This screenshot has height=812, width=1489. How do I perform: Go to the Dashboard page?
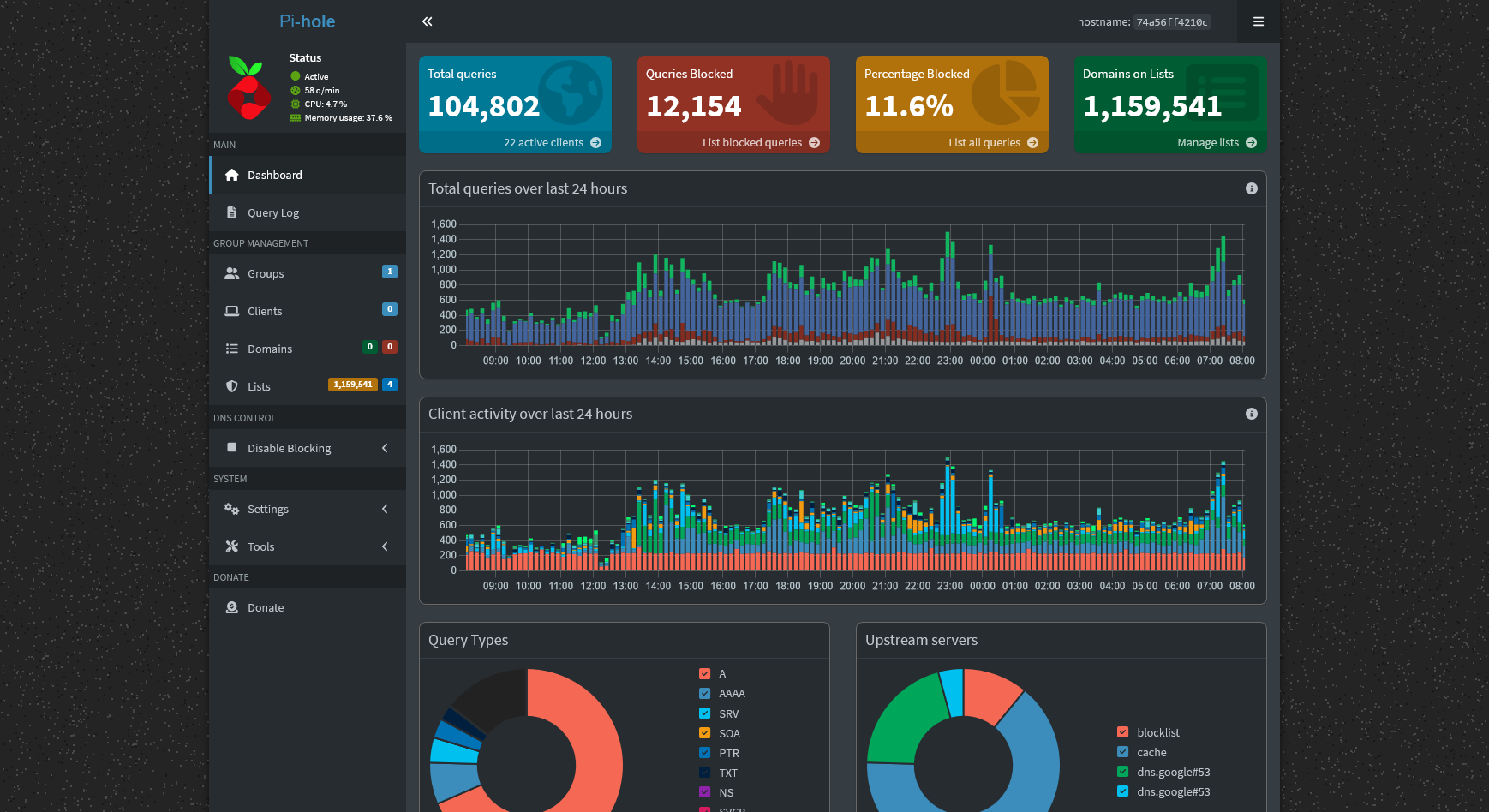pyautogui.click(x=308, y=175)
